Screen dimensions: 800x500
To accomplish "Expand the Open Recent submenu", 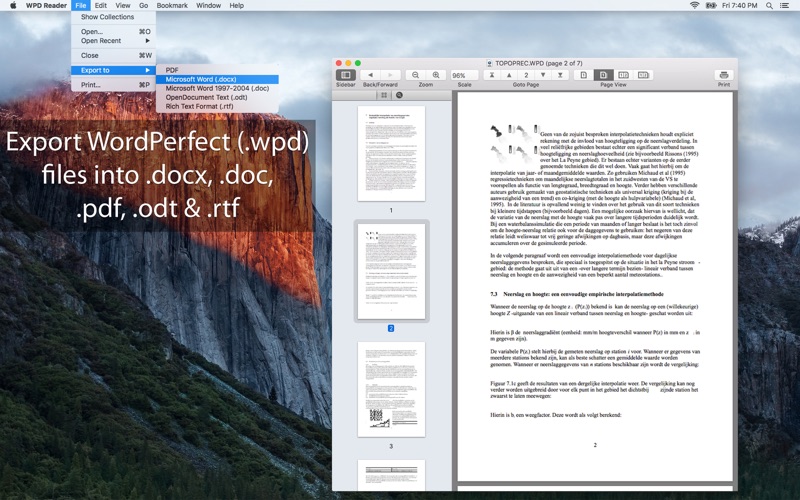I will pos(113,41).
